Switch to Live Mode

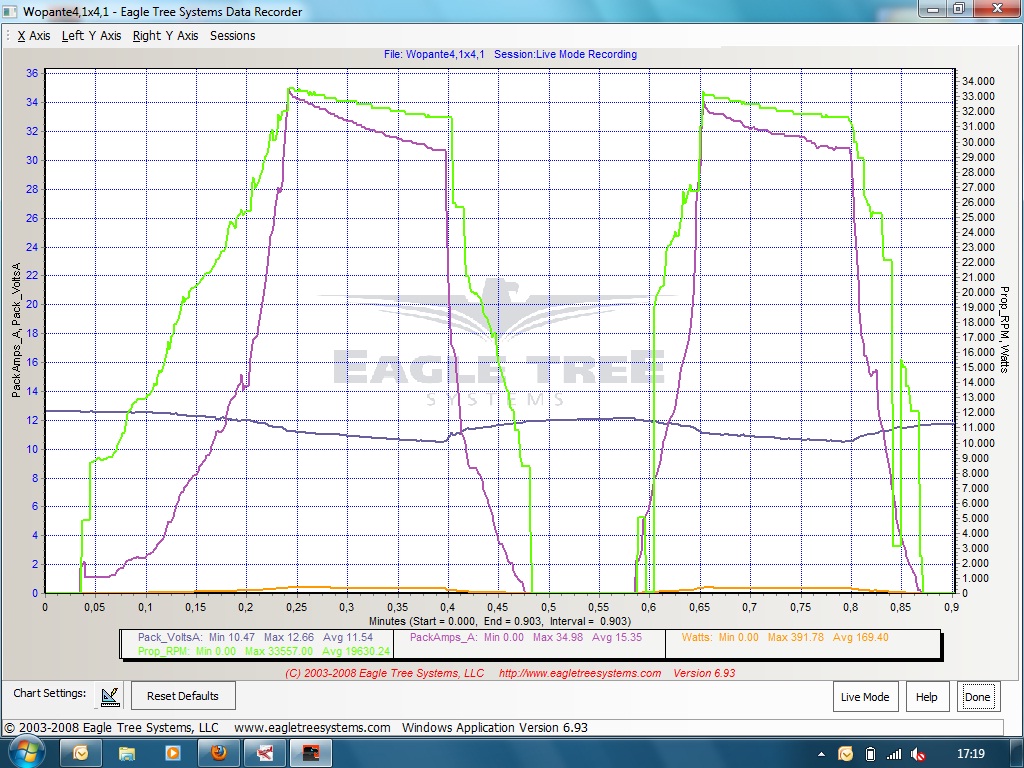tap(865, 697)
